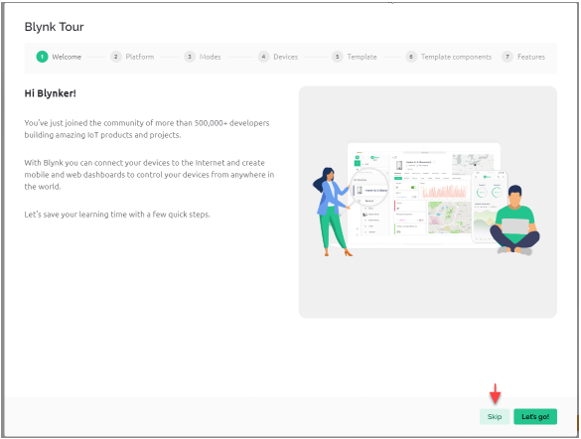581x439 pixels.
Task: Click the green step 1 circle icon
Action: click(x=42, y=57)
